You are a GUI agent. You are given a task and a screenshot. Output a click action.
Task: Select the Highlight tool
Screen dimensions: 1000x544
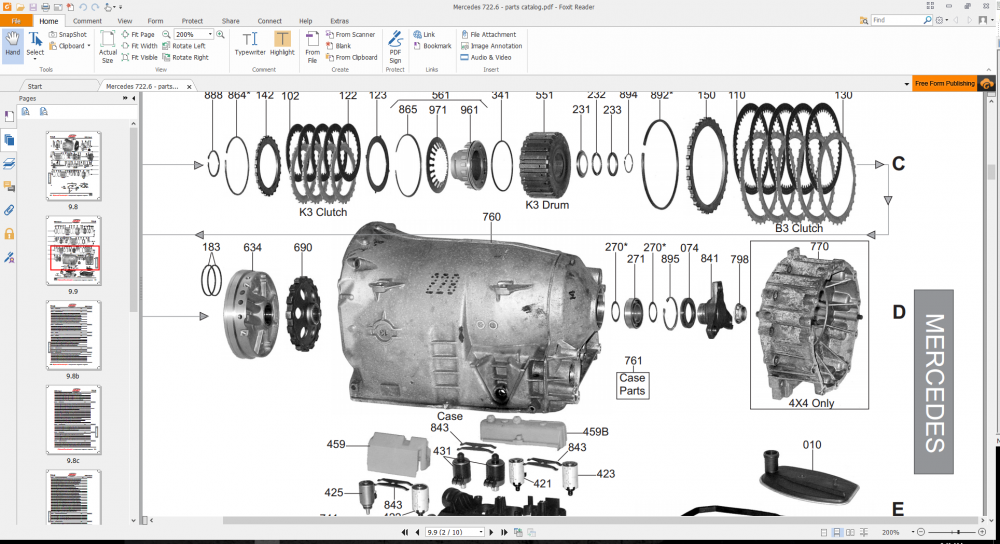pos(282,44)
